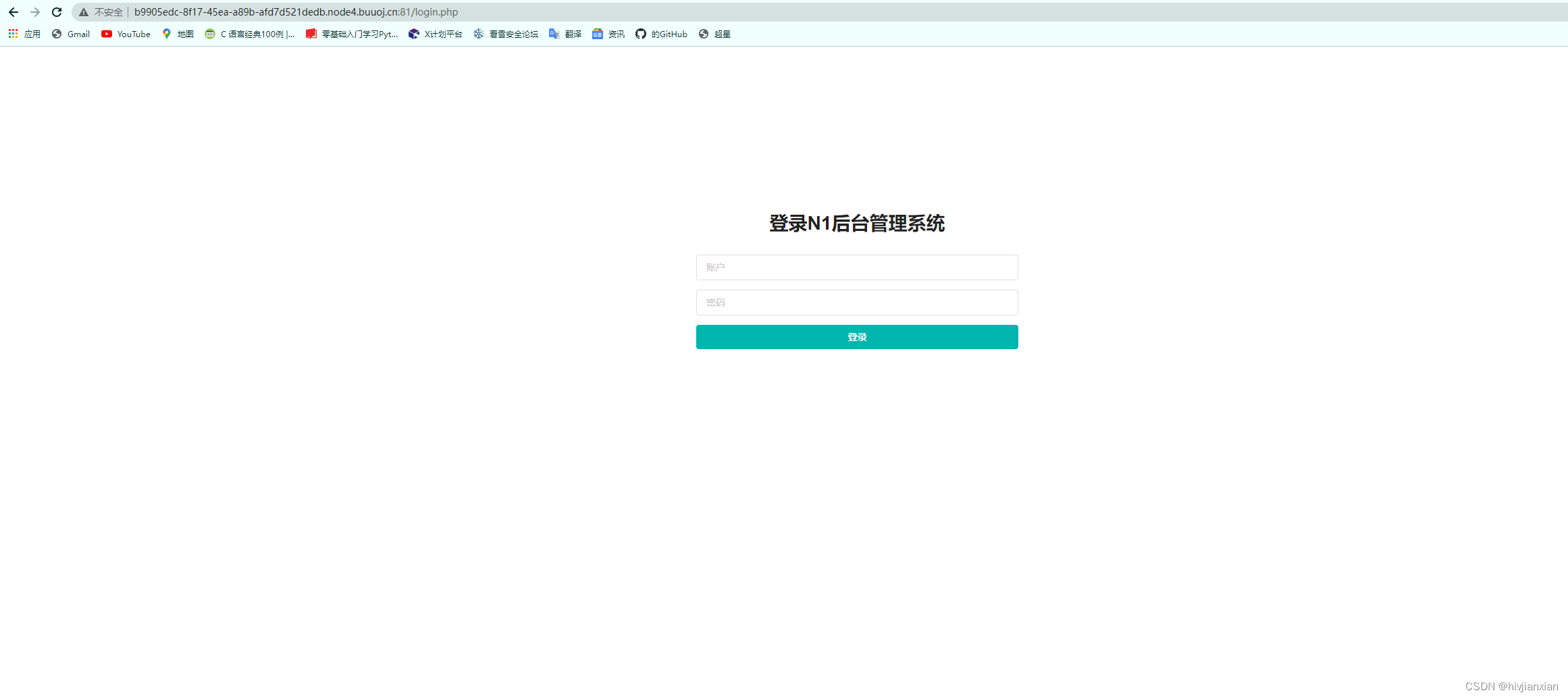Click the forward navigation arrow
1568x699 pixels.
pos(35,11)
